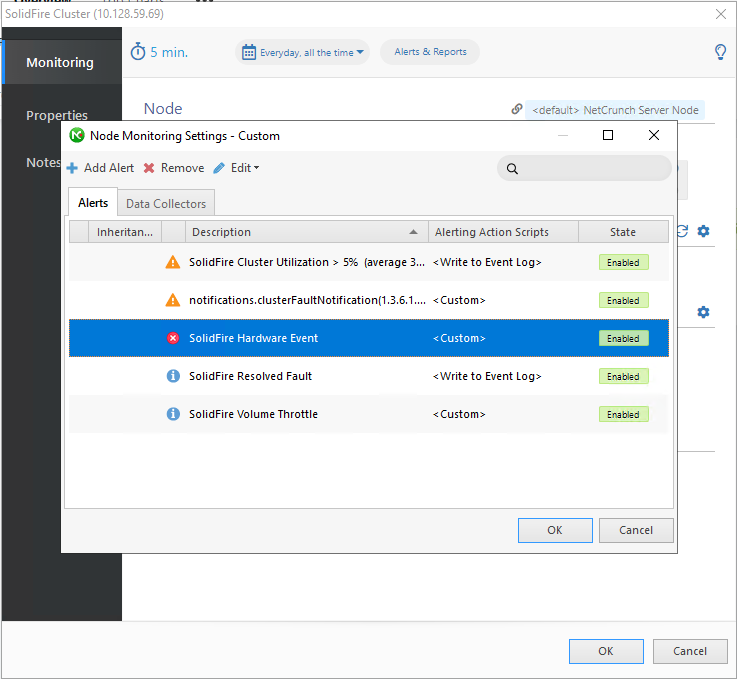Screen dimensions: 737x679
Task: Click the info icon of SolidFire Volume Throttle
Action: (x=173, y=414)
